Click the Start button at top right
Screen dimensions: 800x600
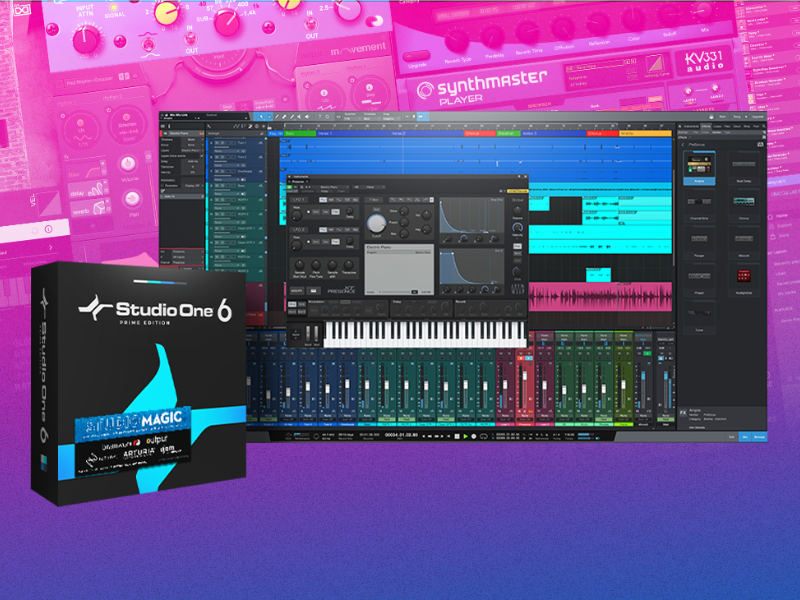[722, 117]
